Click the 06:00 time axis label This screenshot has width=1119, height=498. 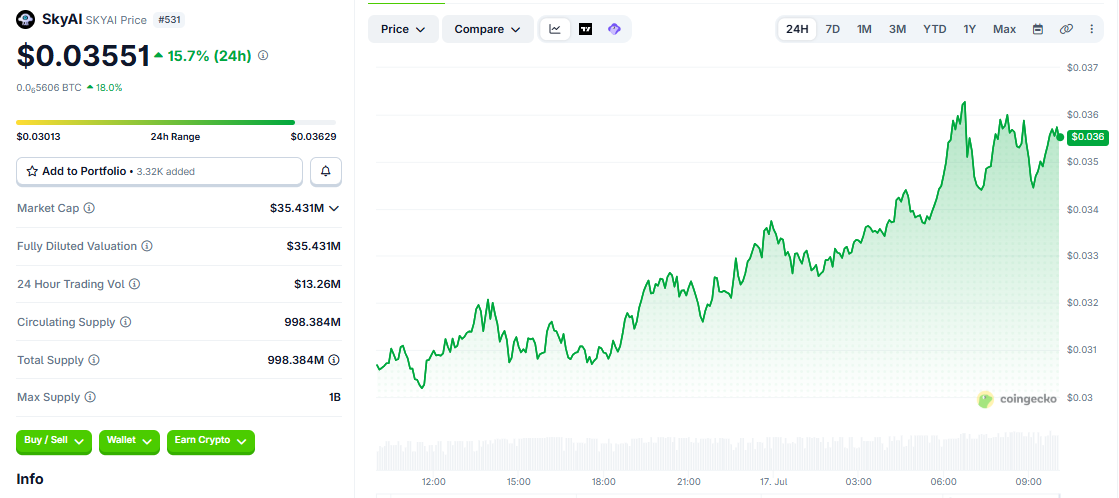pyautogui.click(x=944, y=482)
